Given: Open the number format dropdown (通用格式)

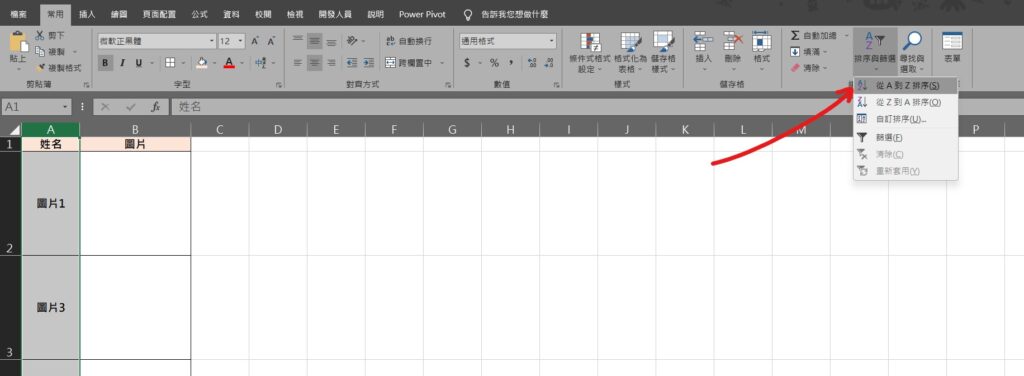Looking at the screenshot, I should (552, 41).
